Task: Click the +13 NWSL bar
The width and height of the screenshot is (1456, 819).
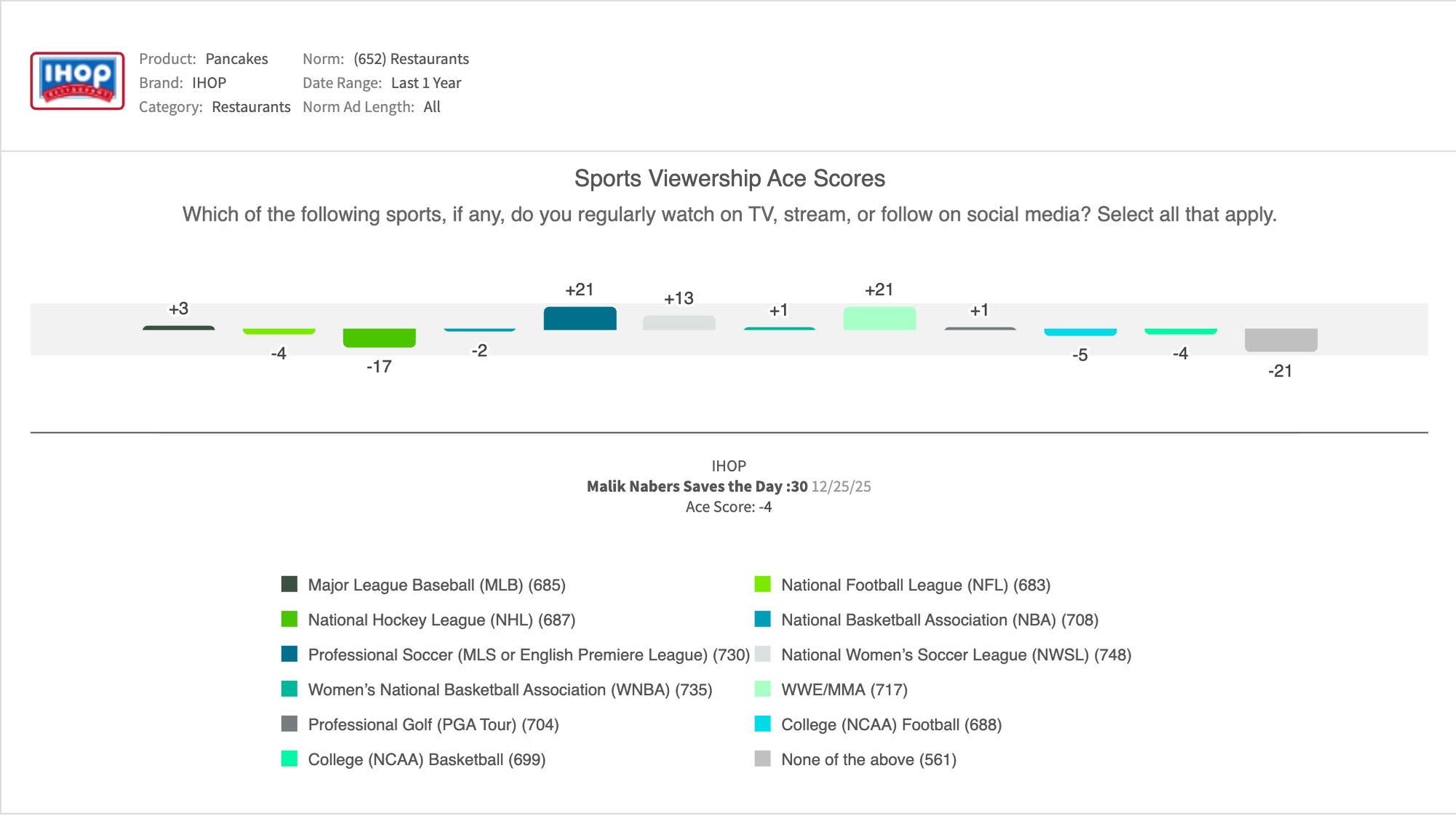Action: pos(678,323)
